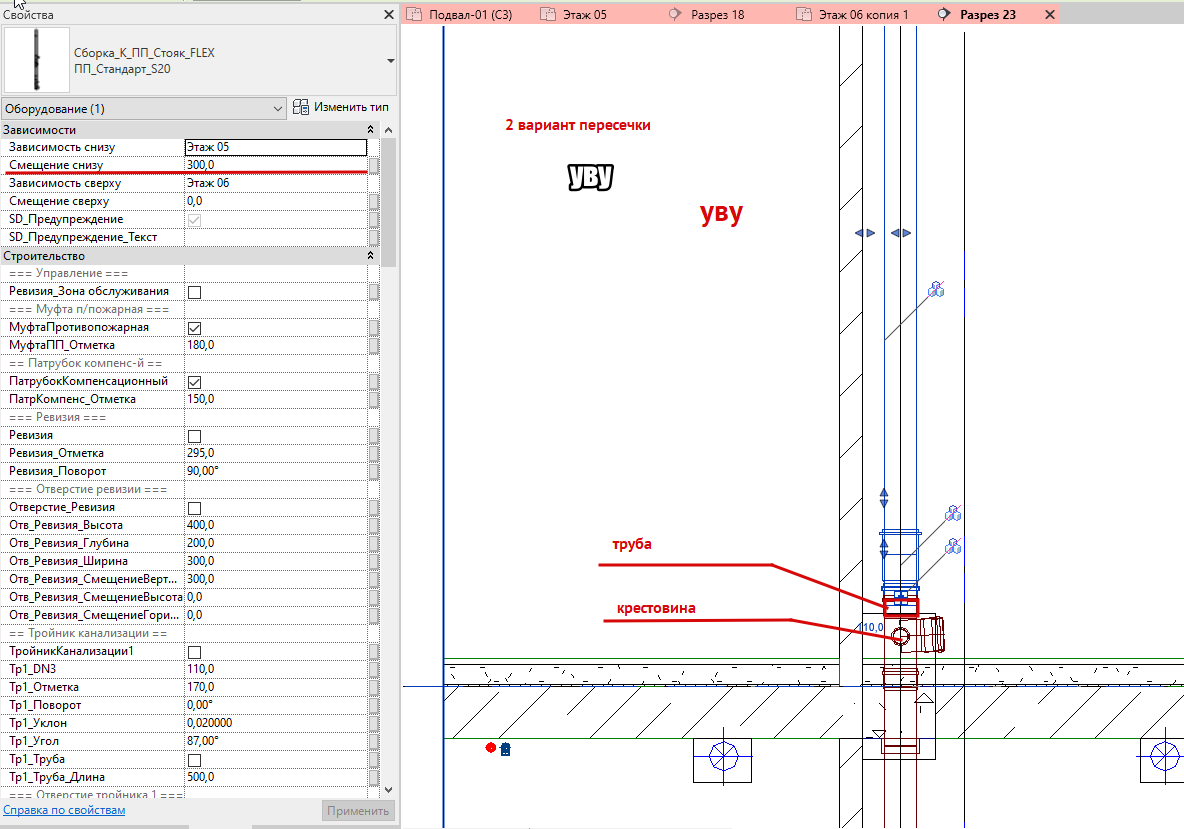Image resolution: width=1184 pixels, height=829 pixels.
Task: Click the properties panel scrollbar thumb
Action: [388, 202]
